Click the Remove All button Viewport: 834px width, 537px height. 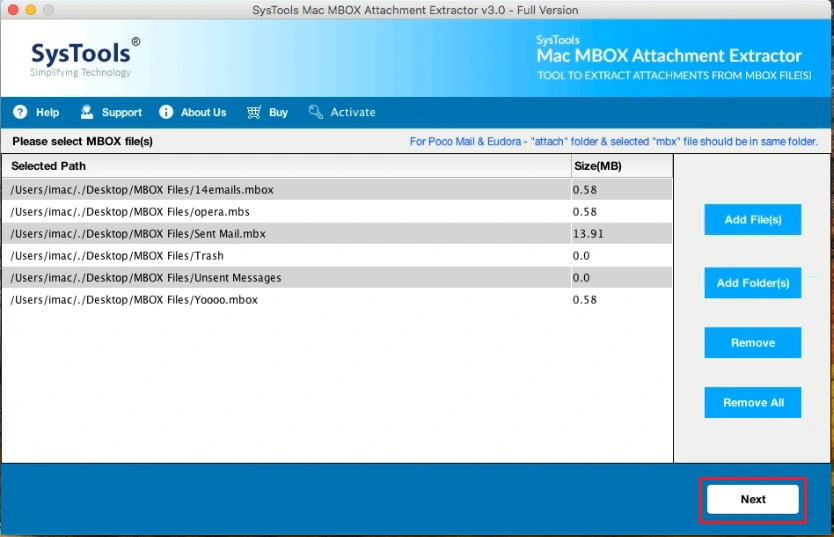(x=753, y=402)
